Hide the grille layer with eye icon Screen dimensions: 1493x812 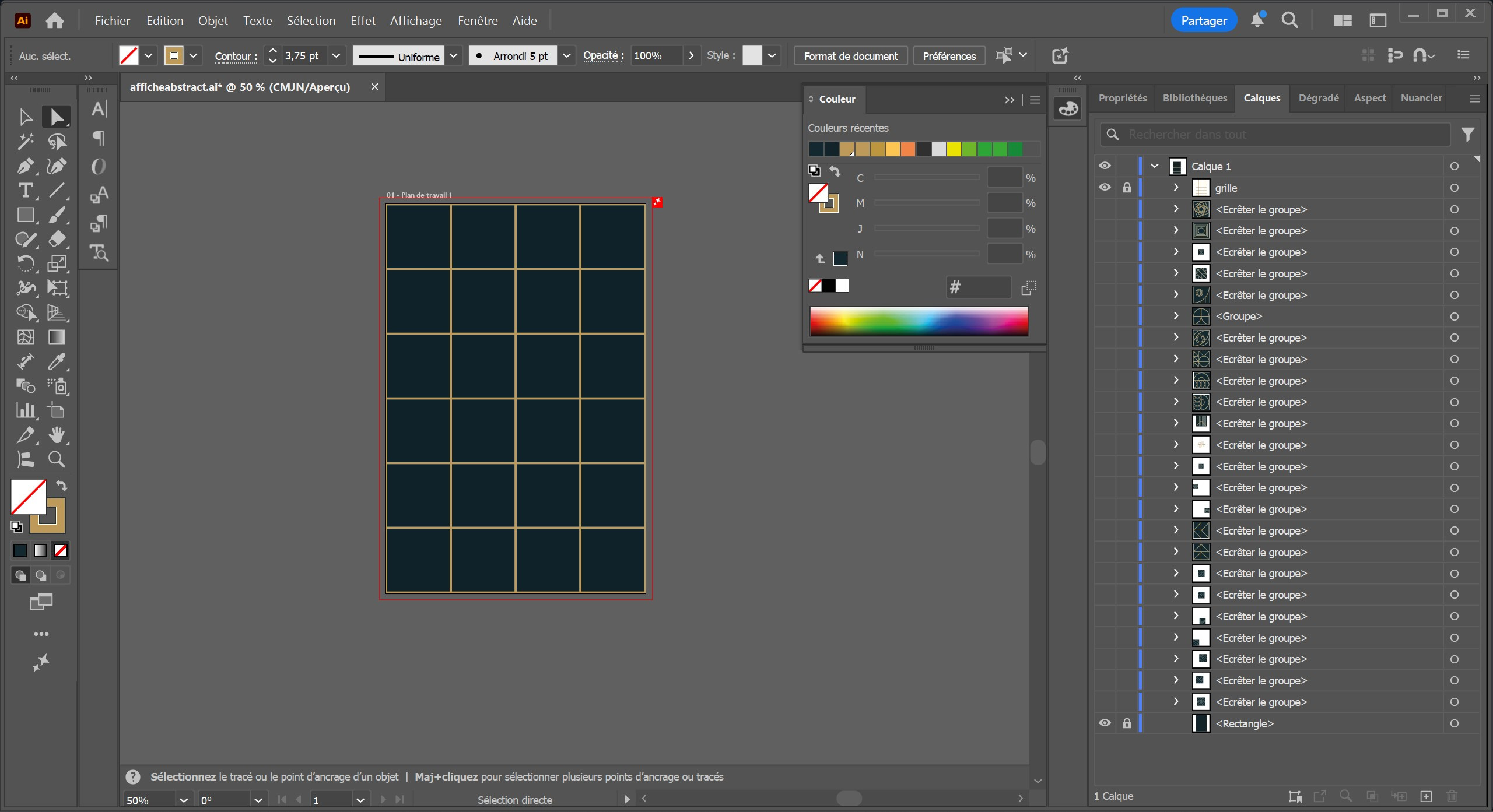pyautogui.click(x=1105, y=188)
